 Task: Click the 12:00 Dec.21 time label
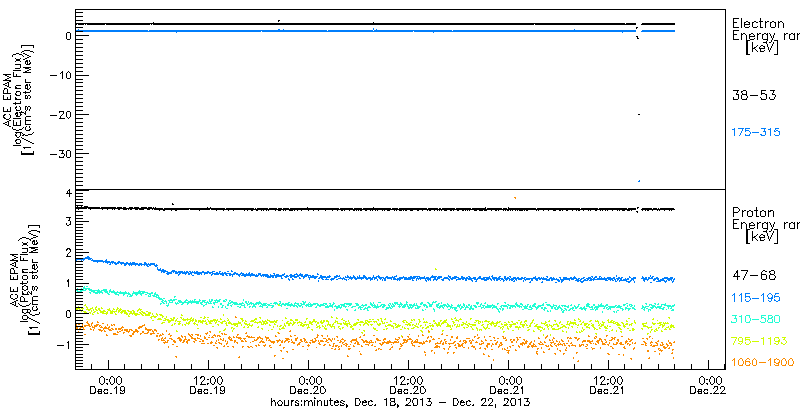(609, 386)
